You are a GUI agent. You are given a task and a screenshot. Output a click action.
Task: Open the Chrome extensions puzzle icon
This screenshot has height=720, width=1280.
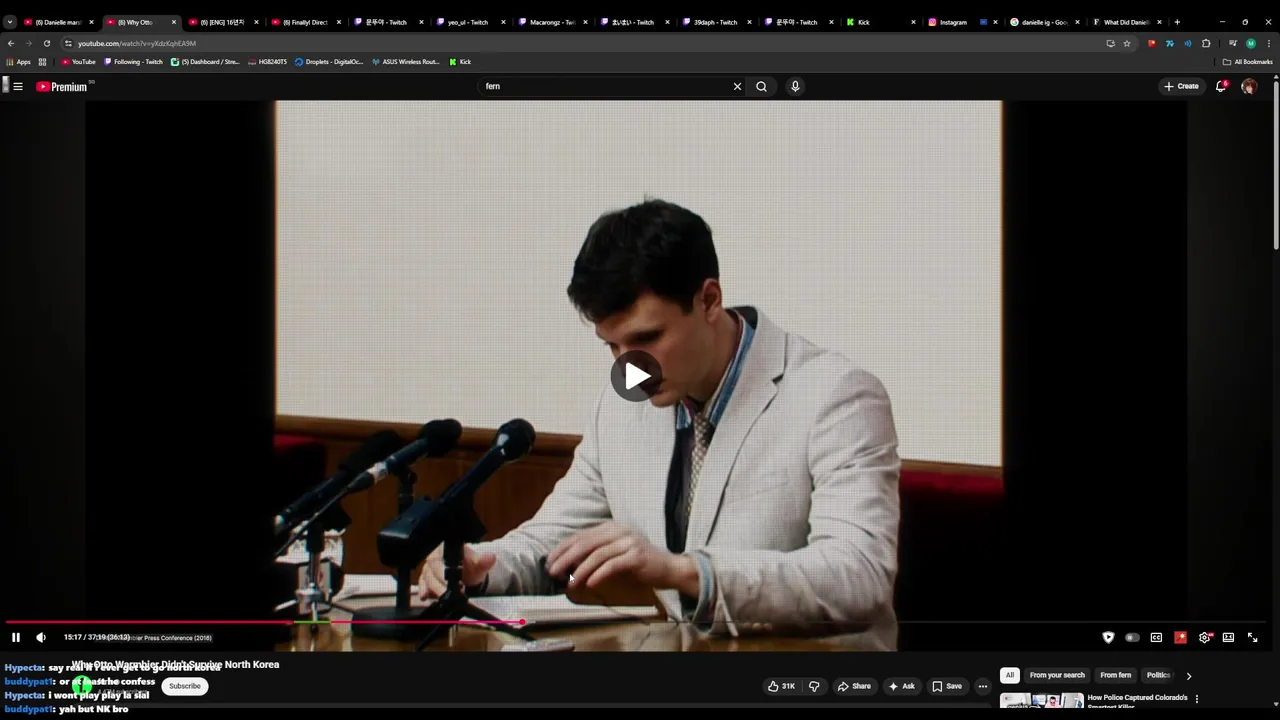coord(1206,43)
